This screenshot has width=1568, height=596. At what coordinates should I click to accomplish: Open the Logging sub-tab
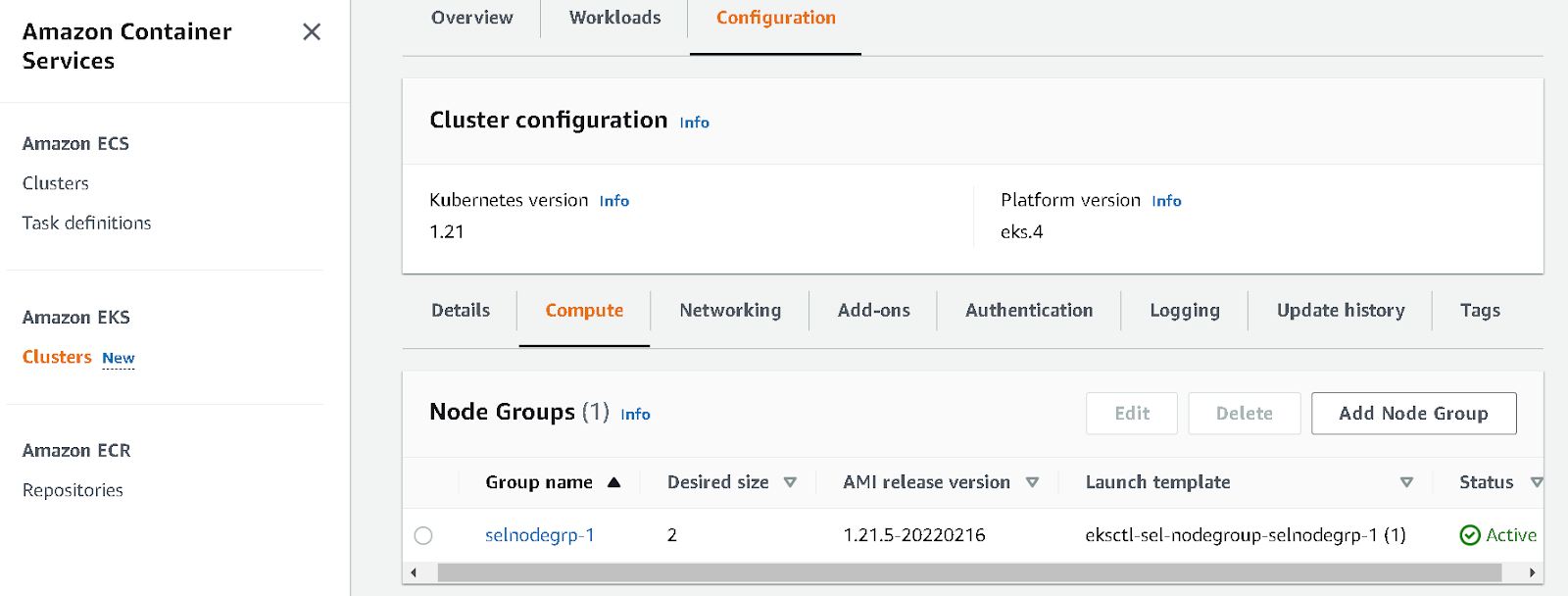click(1185, 311)
